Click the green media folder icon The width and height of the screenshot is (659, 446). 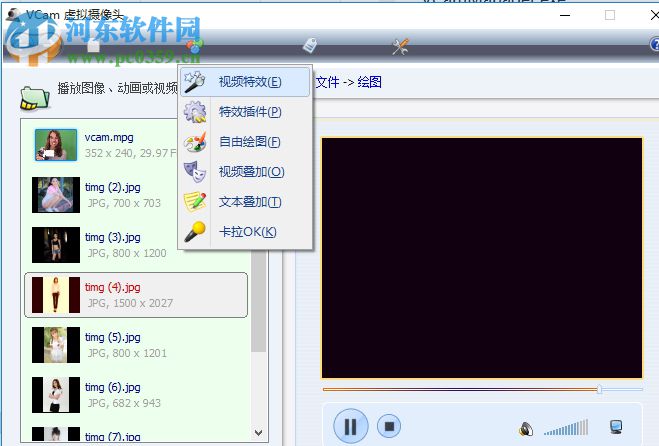tap(34, 98)
